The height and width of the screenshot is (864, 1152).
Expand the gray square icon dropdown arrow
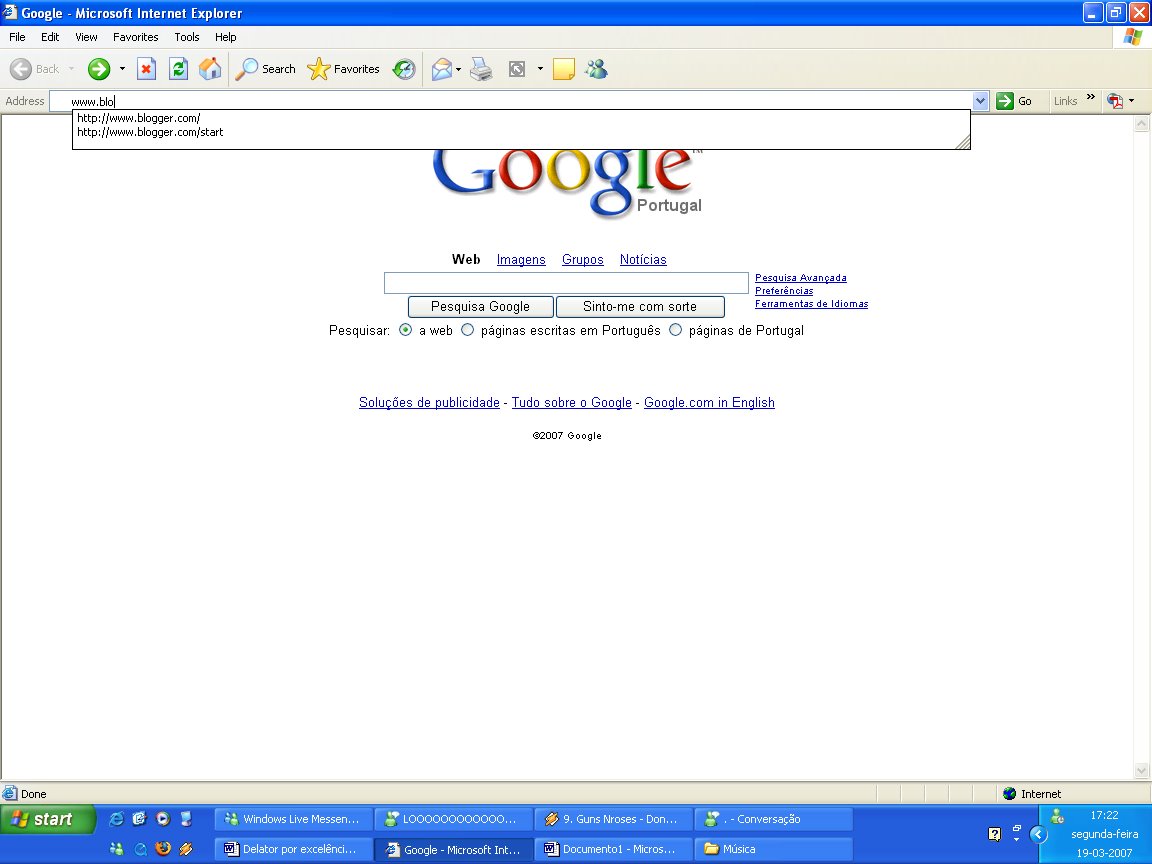(x=540, y=69)
